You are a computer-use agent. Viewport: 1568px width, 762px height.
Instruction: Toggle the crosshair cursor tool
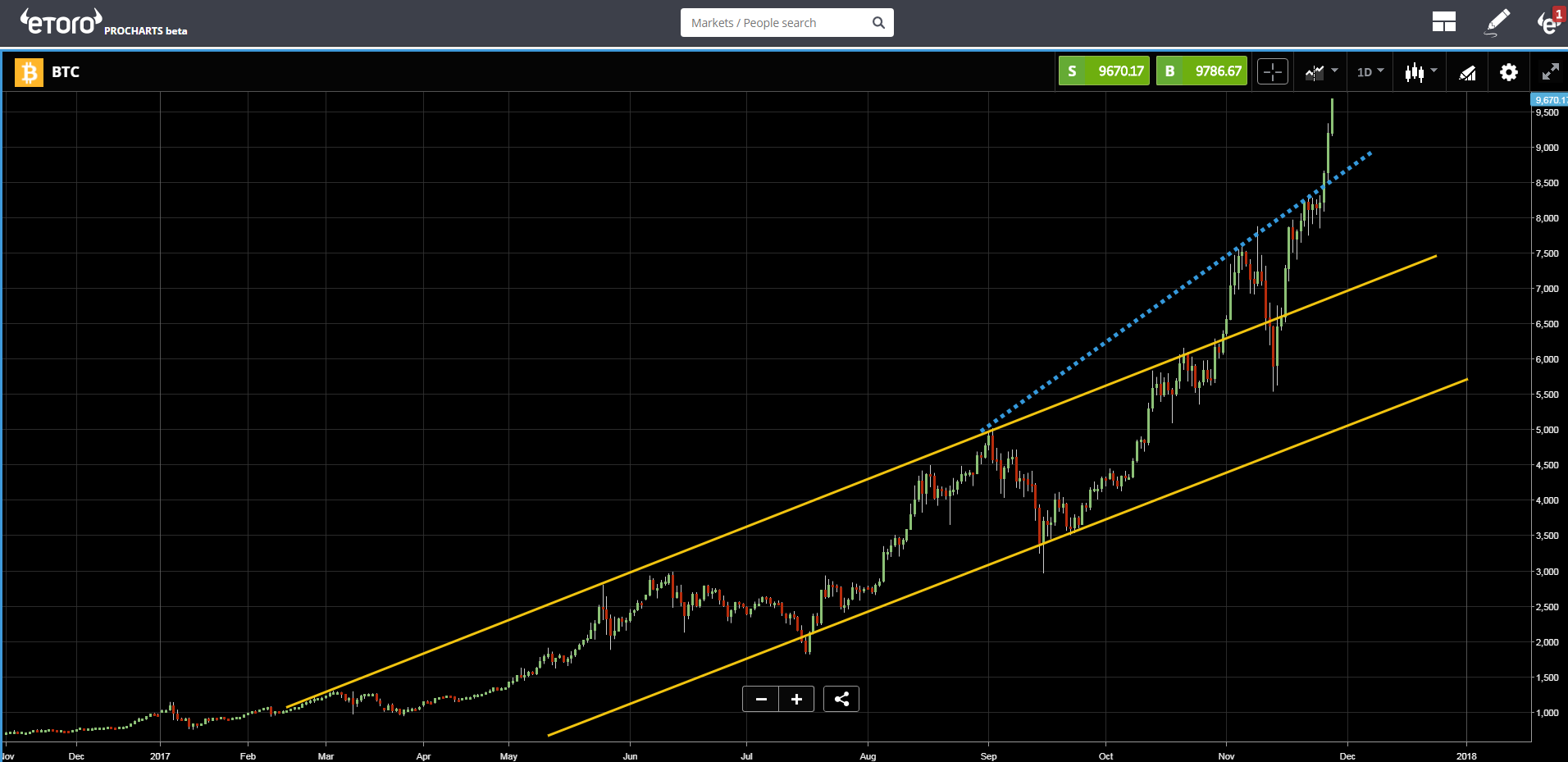point(1273,72)
